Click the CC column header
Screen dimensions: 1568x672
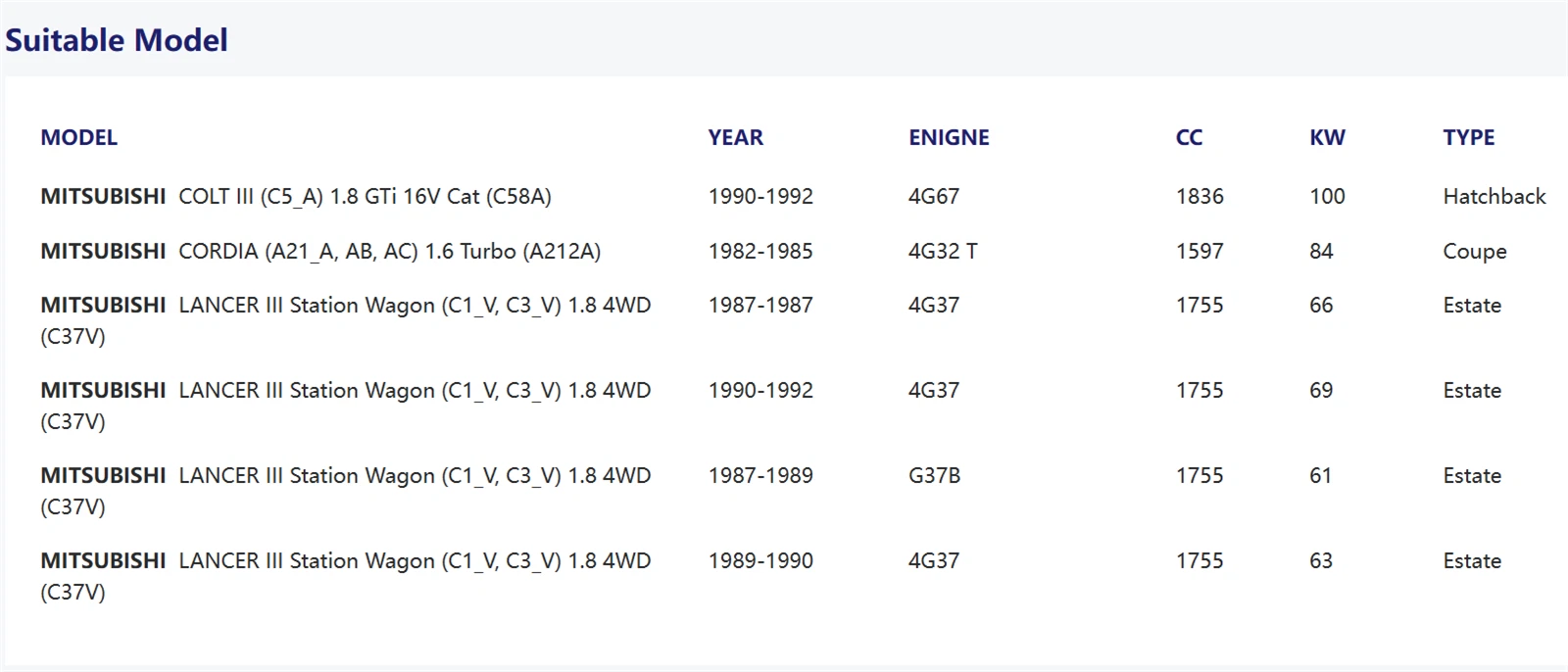point(1189,137)
